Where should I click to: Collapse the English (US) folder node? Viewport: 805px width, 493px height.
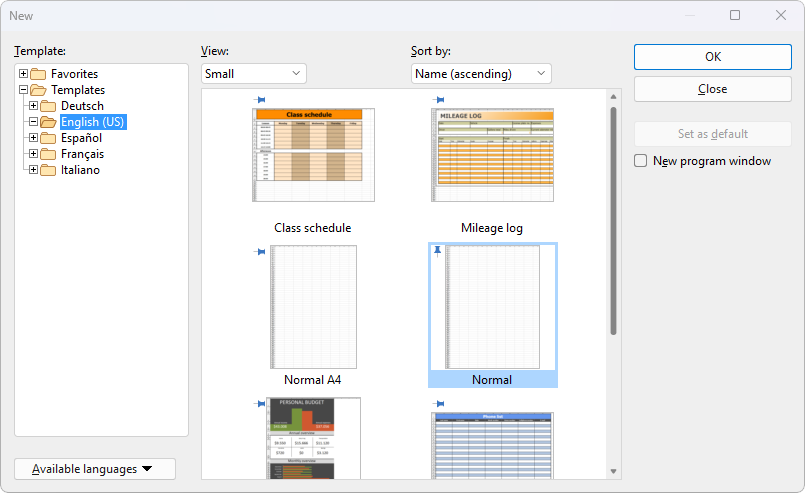33,122
